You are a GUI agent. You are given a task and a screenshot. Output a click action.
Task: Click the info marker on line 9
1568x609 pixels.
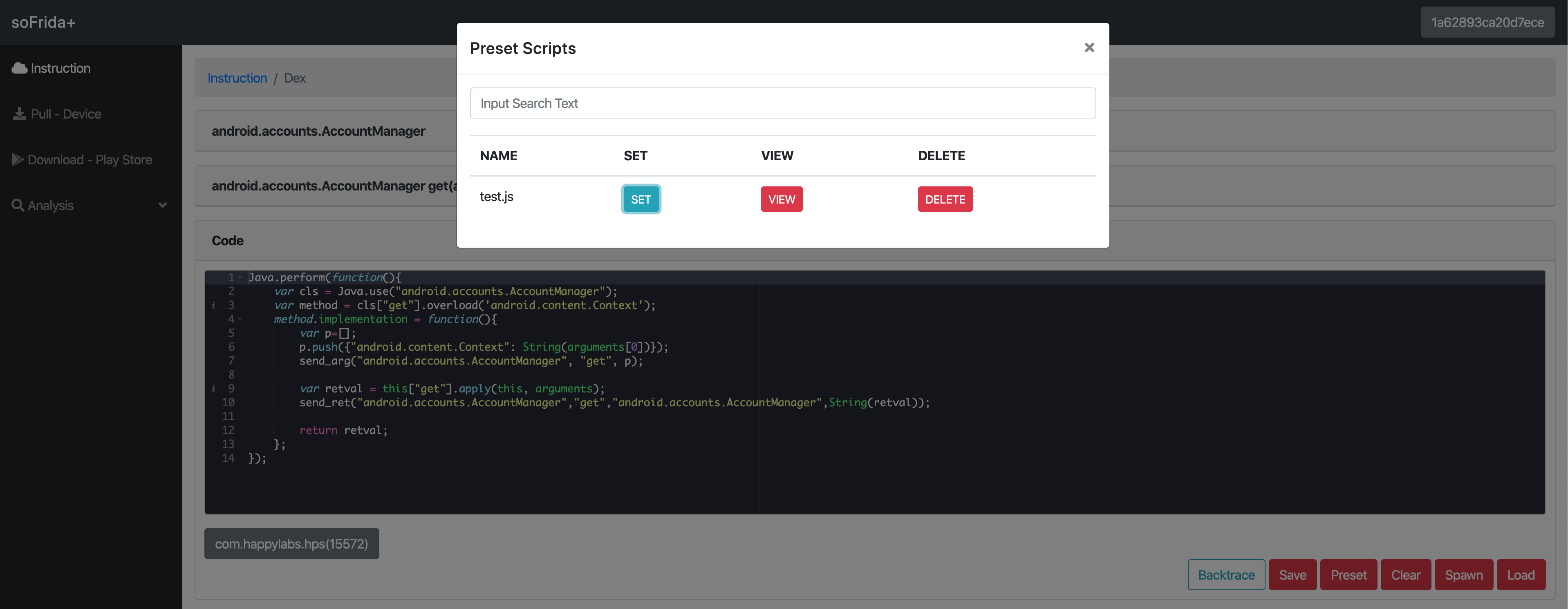(214, 389)
